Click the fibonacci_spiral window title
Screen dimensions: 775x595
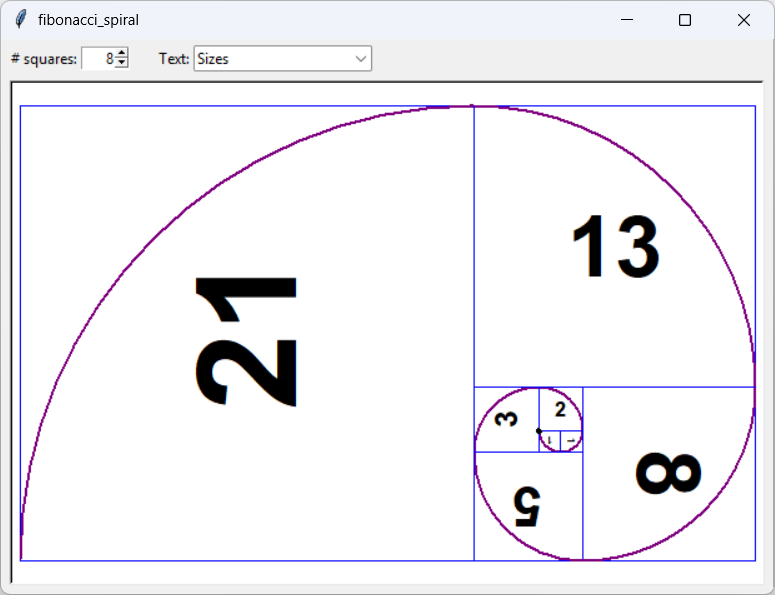coord(88,20)
